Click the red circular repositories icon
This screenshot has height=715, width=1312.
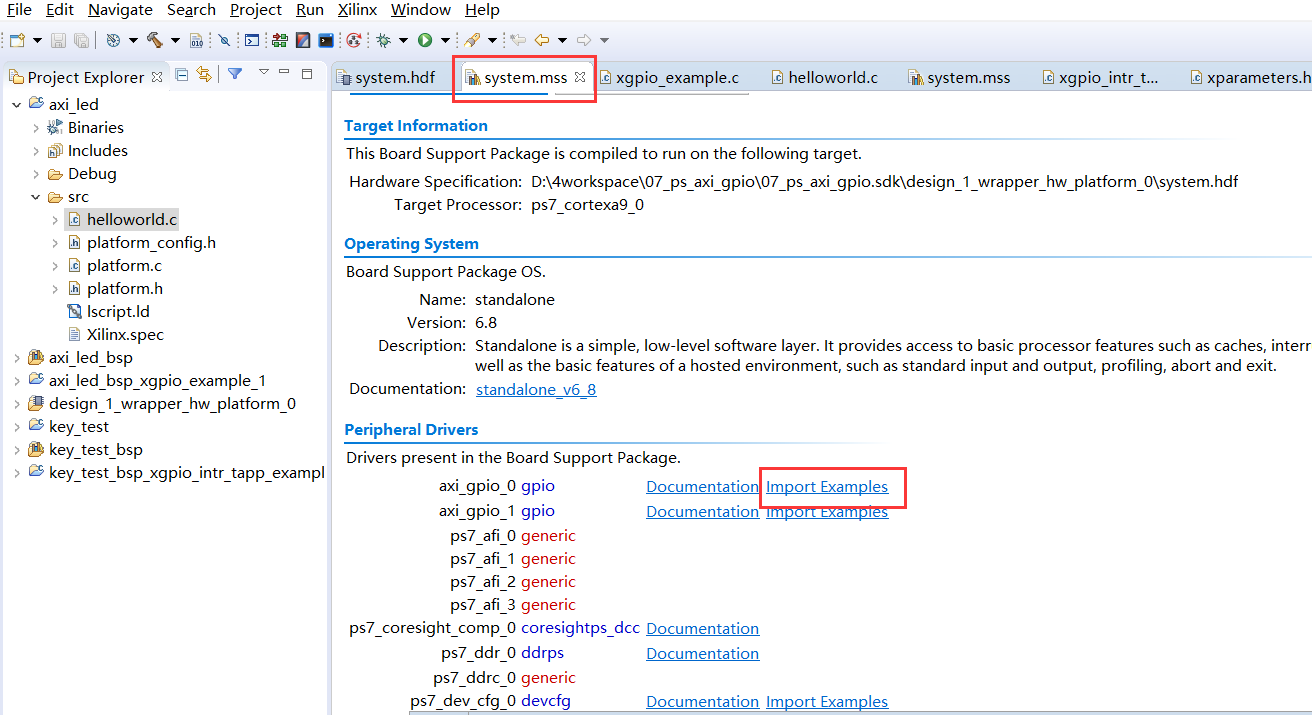tap(354, 41)
